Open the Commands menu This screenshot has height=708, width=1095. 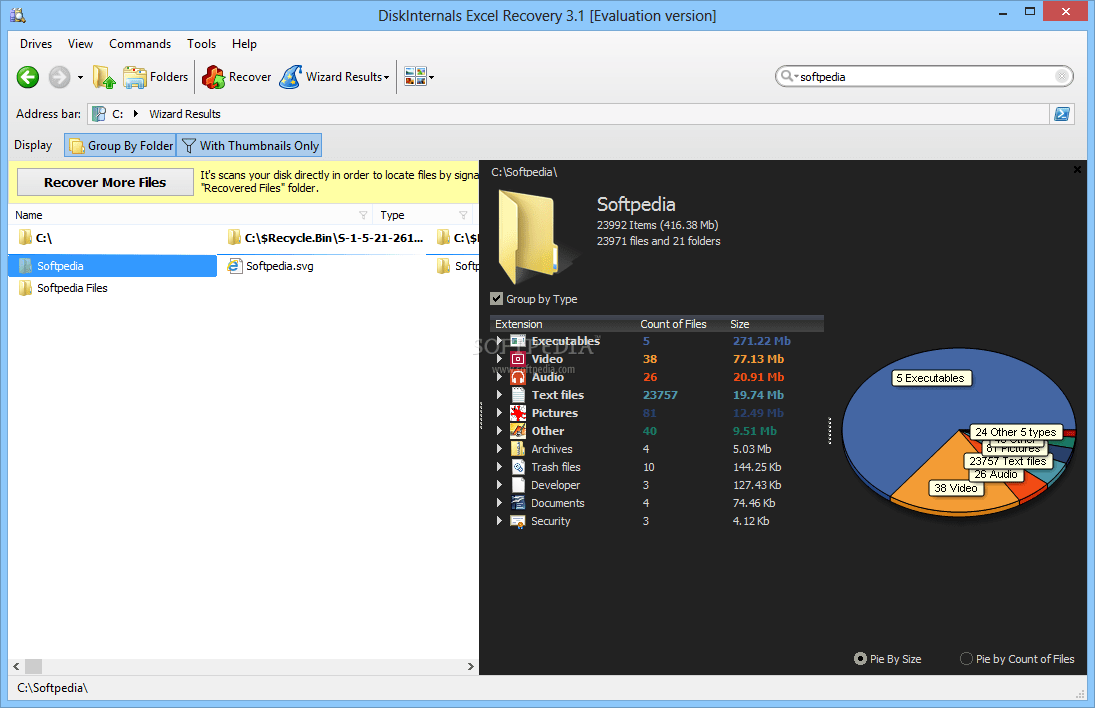[x=139, y=43]
